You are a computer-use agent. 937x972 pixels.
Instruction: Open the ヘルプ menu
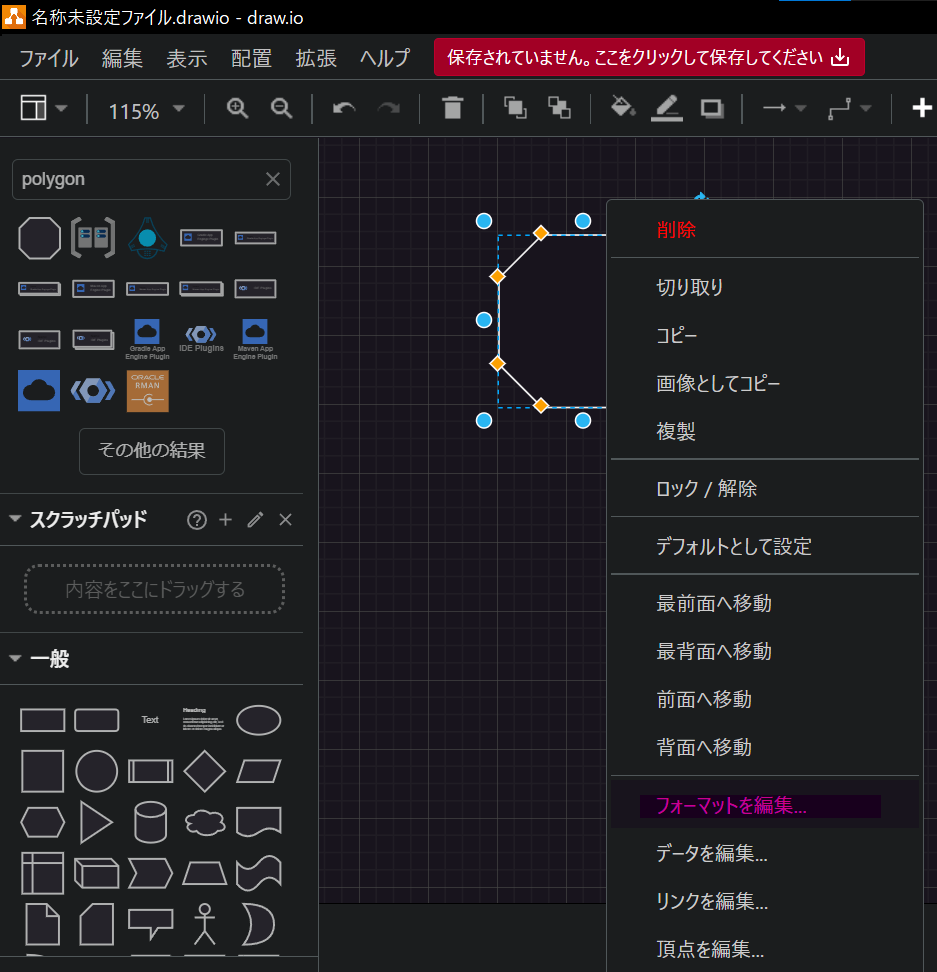point(385,58)
